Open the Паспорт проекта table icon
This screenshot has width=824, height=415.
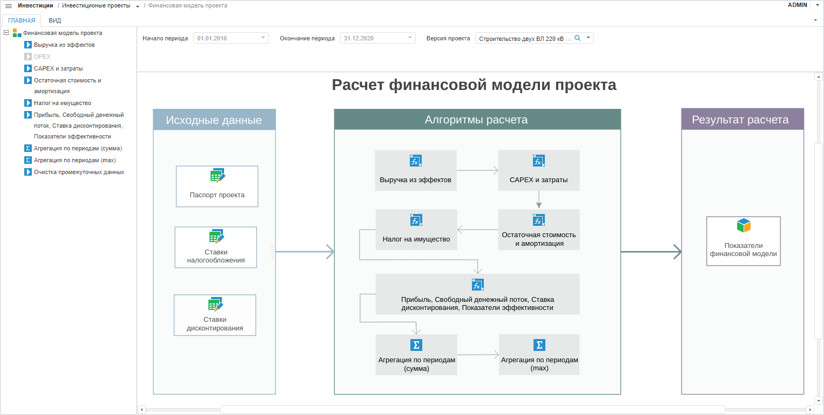217,175
